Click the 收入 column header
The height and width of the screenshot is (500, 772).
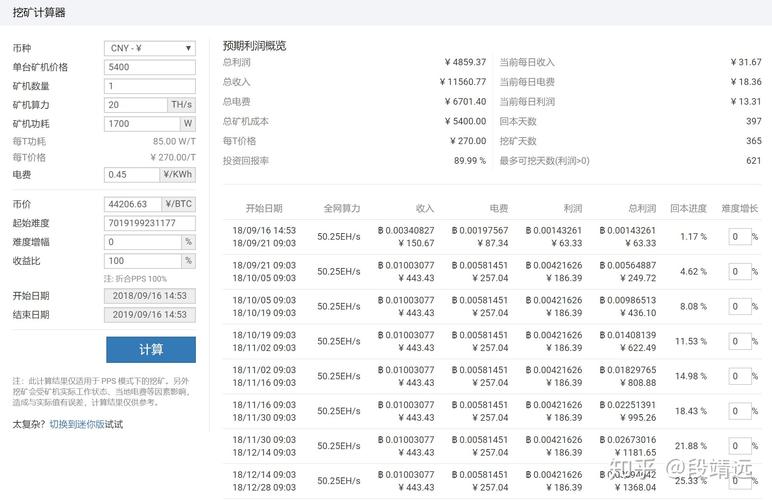(x=425, y=208)
